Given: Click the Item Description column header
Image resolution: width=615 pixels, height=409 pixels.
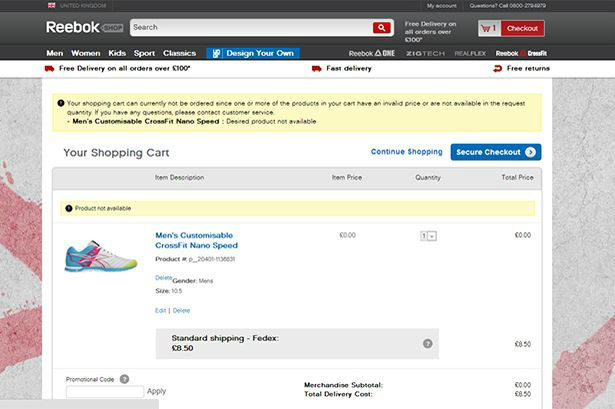Looking at the screenshot, I should click(179, 178).
